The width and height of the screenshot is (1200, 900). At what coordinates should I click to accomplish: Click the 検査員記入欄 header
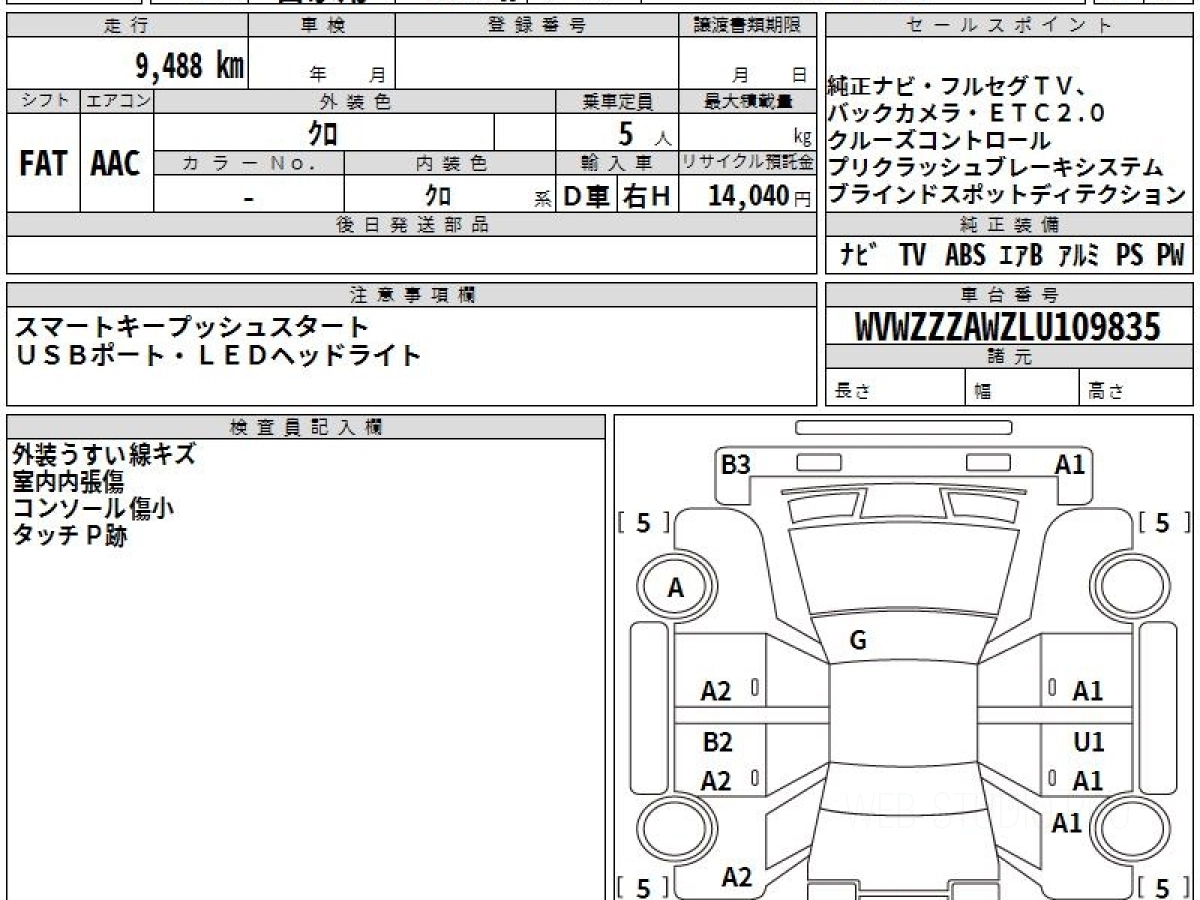click(306, 427)
